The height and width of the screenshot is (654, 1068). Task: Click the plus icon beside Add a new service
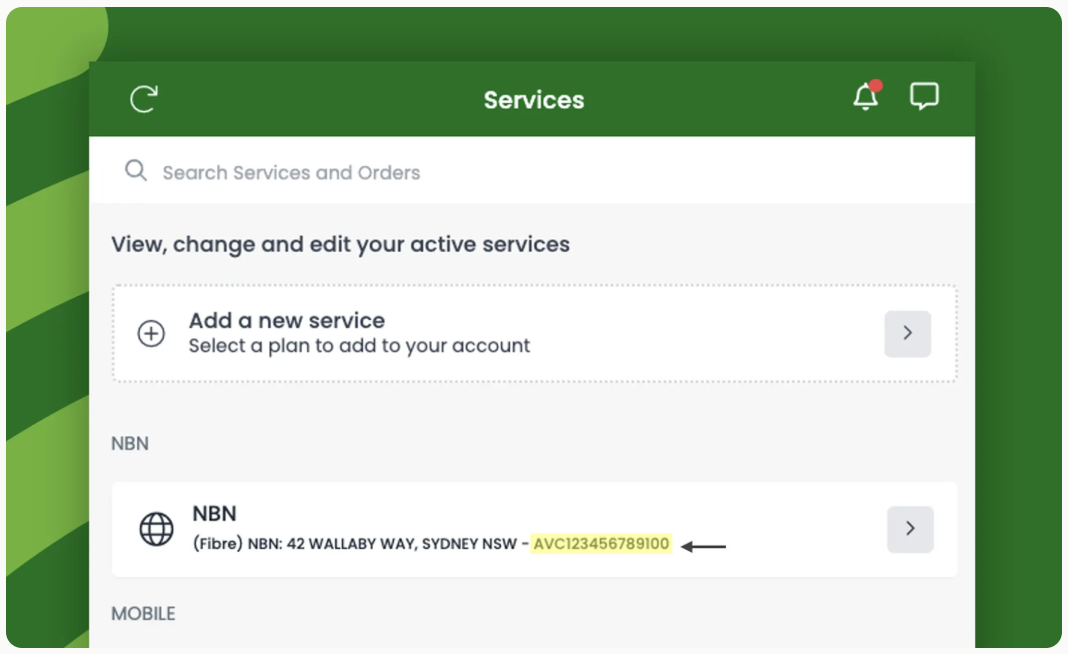coord(151,334)
